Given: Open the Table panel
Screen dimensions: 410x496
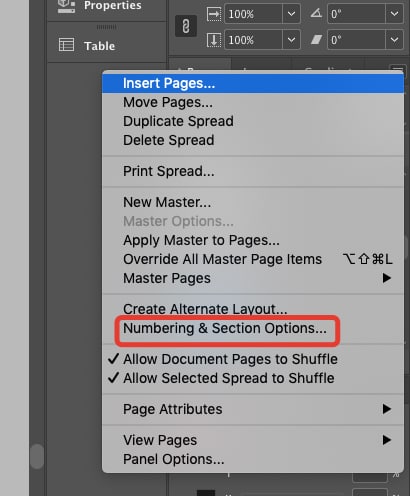Looking at the screenshot, I should (x=107, y=46).
